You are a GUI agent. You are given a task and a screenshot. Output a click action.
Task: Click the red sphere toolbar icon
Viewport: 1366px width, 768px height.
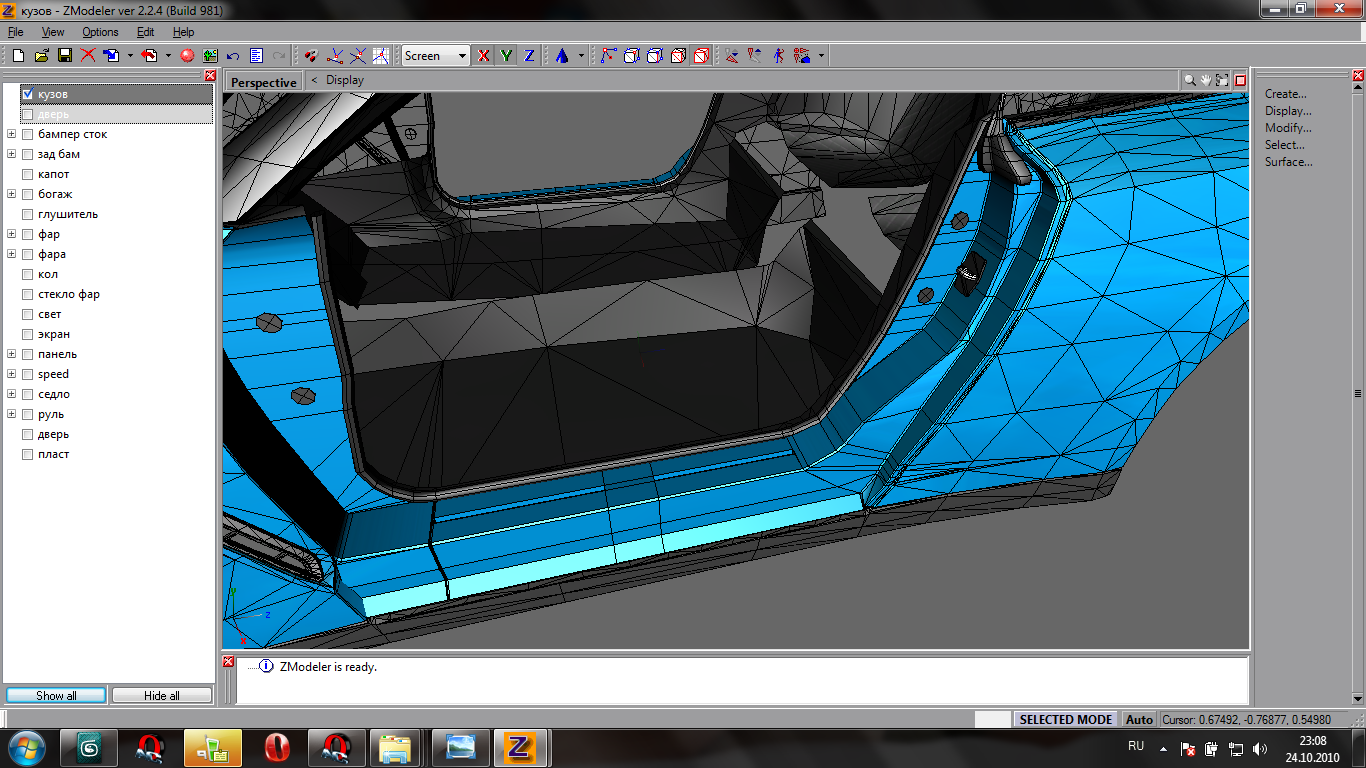click(187, 56)
